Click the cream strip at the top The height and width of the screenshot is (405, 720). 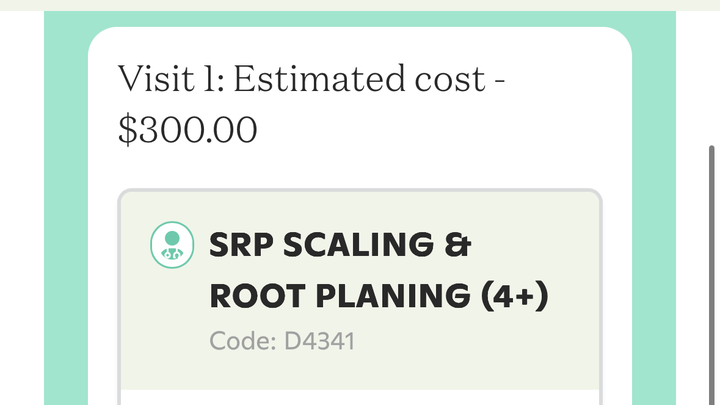click(x=360, y=5)
